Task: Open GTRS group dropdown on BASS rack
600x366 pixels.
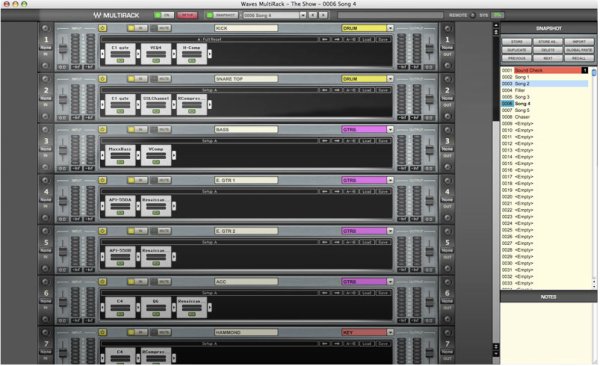Action: pyautogui.click(x=390, y=129)
